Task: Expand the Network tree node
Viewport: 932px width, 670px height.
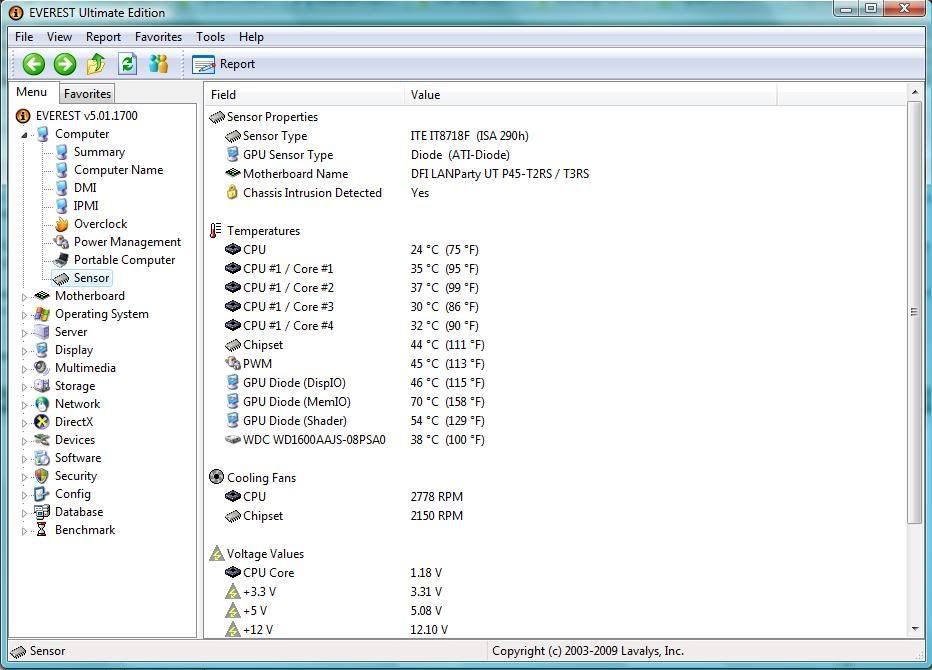Action: tap(24, 405)
